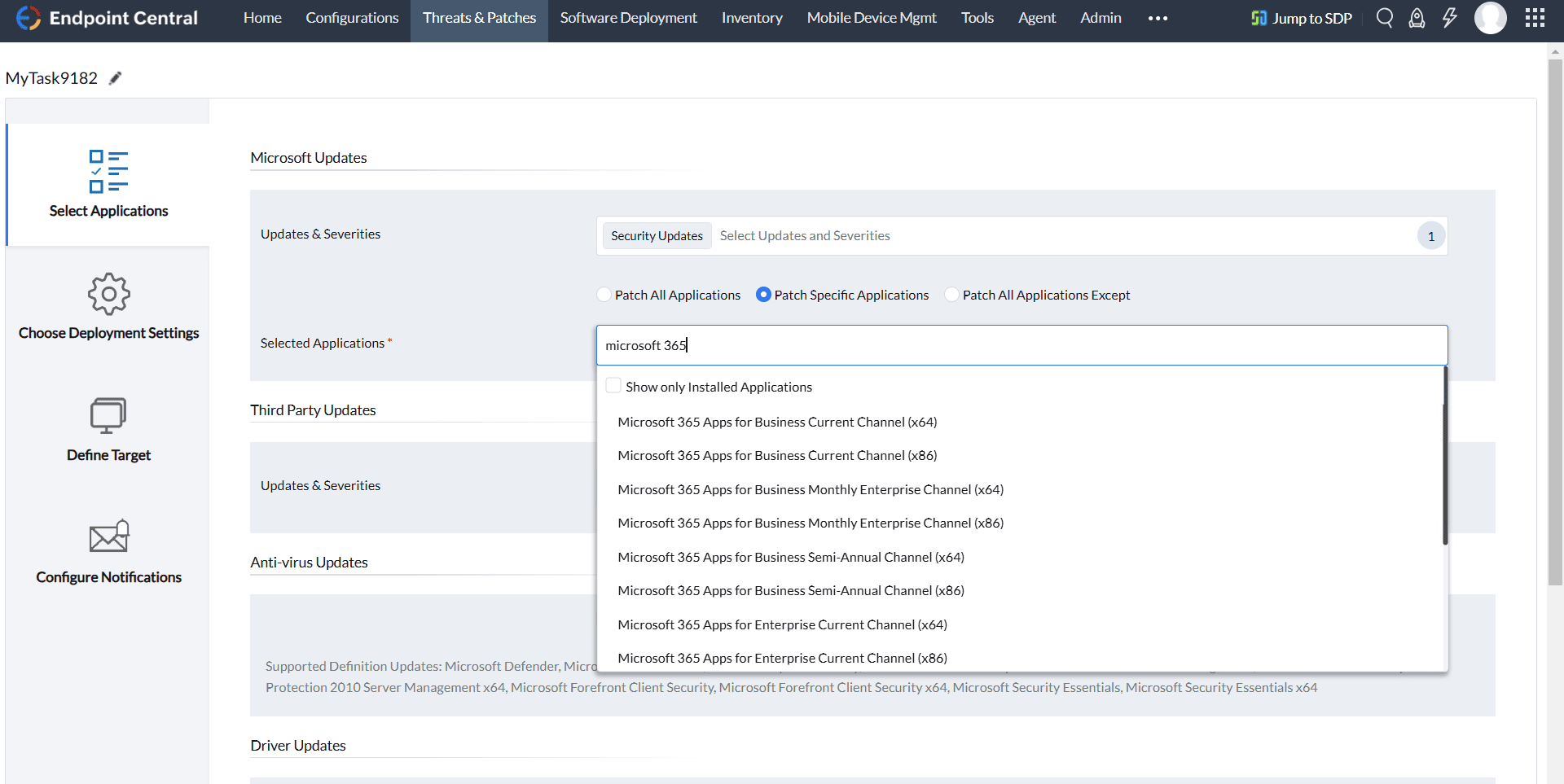This screenshot has height=784, width=1564.
Task: Click the Define Target monitor icon
Action: coord(108,415)
